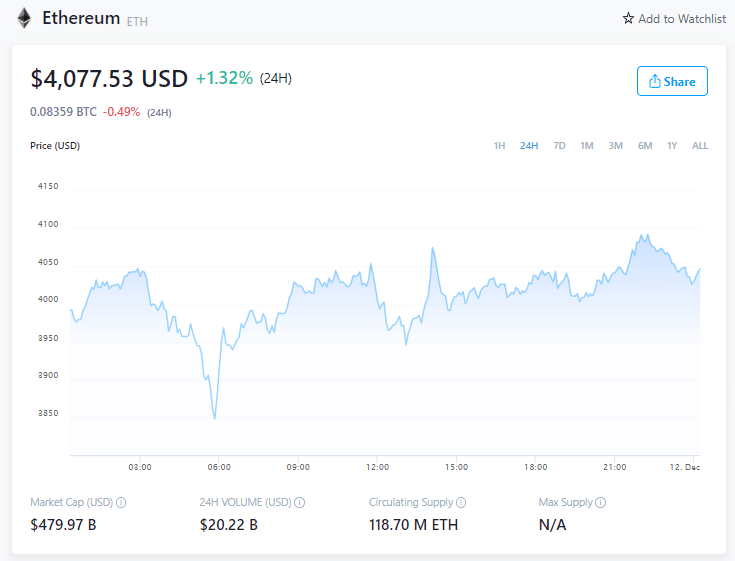The image size is (735, 561).
Task: Click the star icon beside Add to Watchlist
Action: [x=628, y=18]
